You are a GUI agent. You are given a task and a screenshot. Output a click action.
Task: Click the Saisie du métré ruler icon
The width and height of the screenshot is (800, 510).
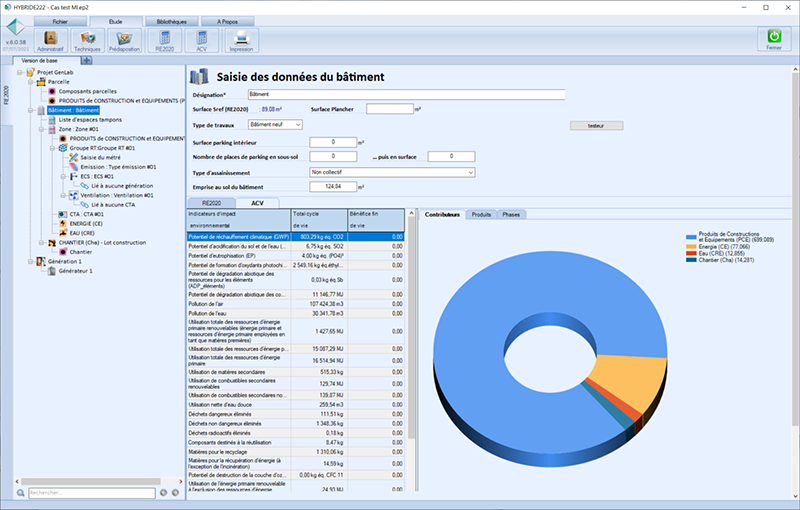pyautogui.click(x=73, y=158)
